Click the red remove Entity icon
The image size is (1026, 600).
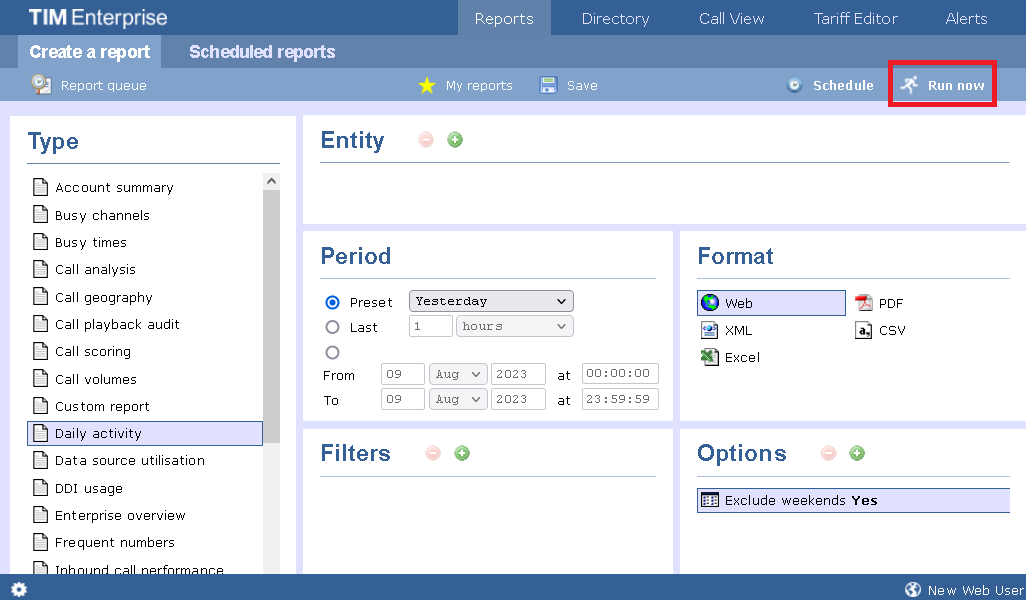click(x=426, y=140)
